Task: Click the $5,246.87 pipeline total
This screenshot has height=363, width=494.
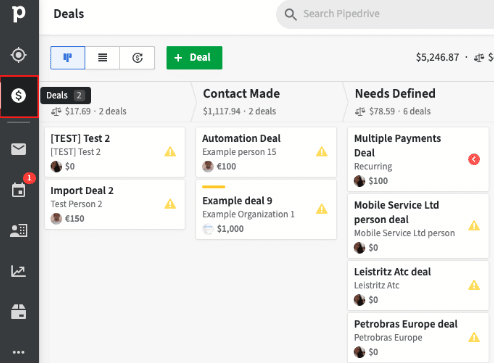Action: (x=437, y=58)
